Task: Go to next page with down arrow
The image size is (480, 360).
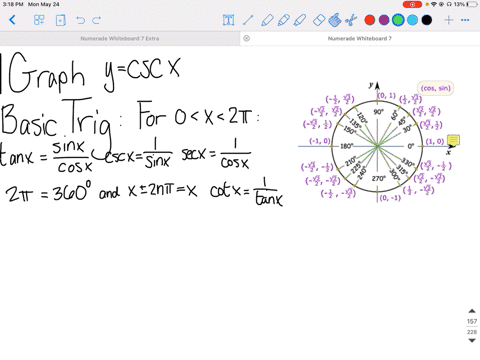Action: click(x=472, y=340)
